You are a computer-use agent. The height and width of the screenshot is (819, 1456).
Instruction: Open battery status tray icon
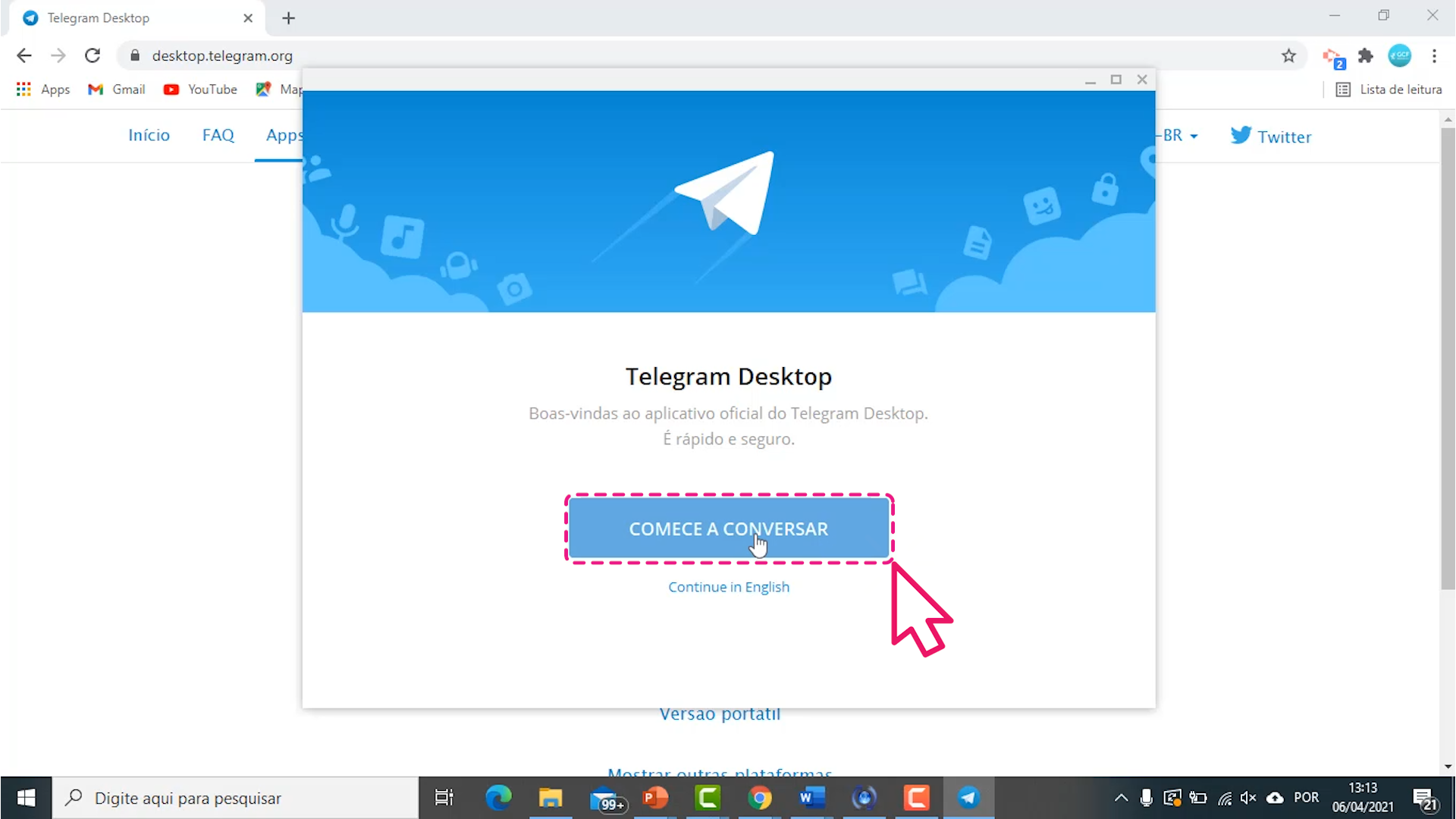click(1198, 798)
